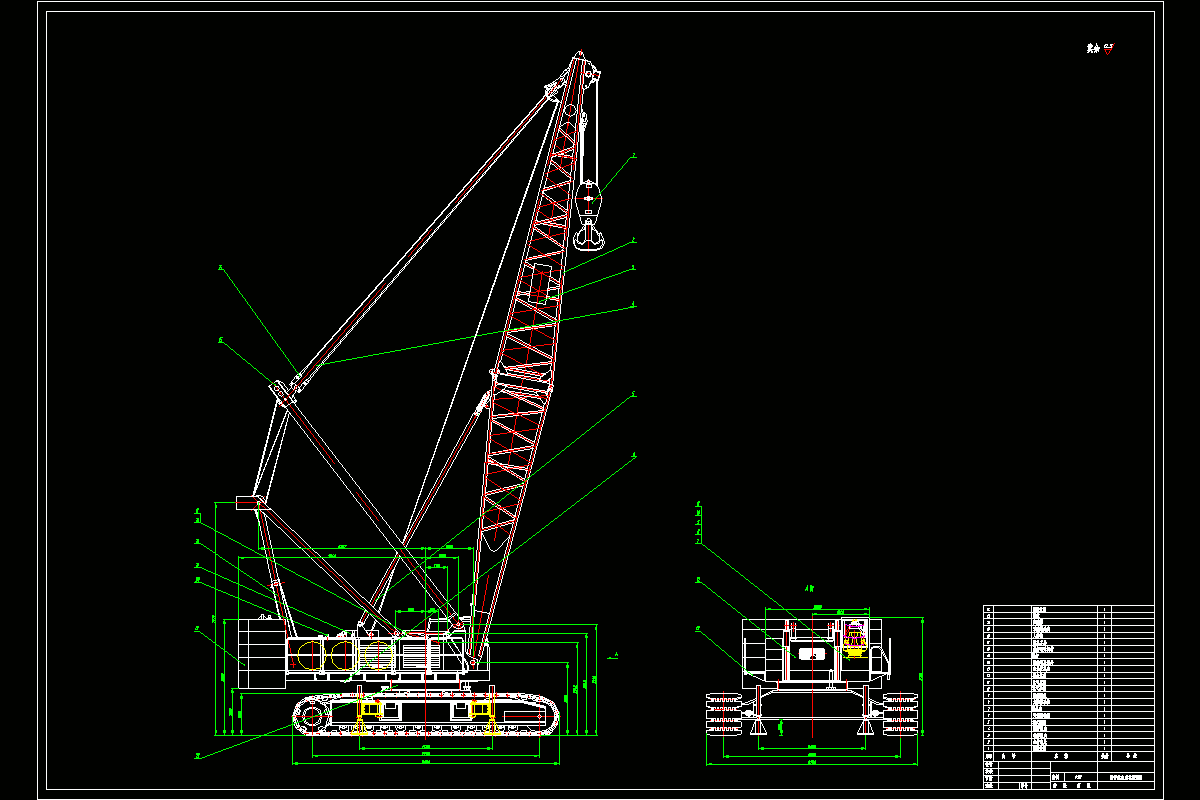Viewport: 1200px width, 800px height.
Task: Select the left crawler track in front view
Action: pos(725,712)
